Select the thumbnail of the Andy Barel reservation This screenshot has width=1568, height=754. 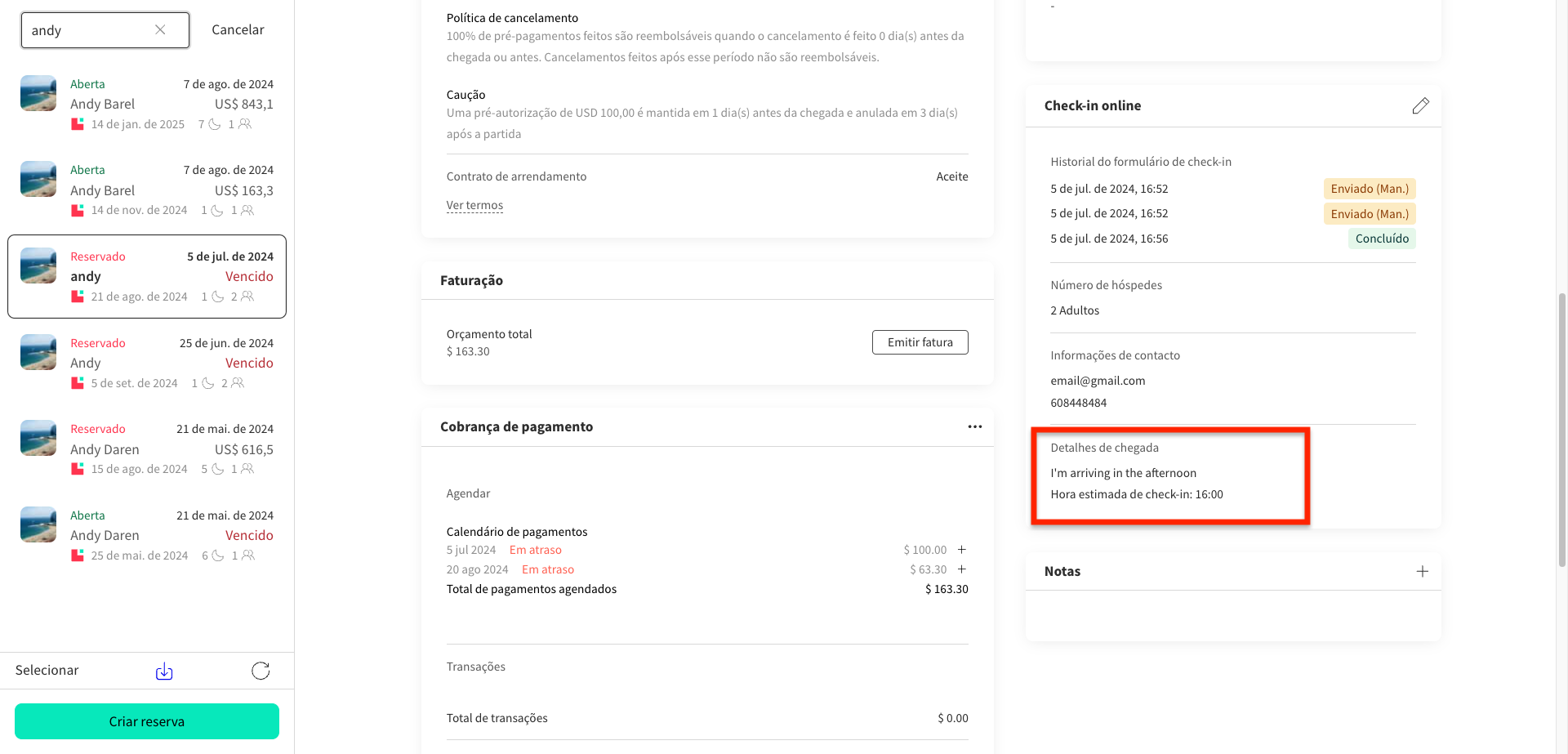[x=38, y=93]
